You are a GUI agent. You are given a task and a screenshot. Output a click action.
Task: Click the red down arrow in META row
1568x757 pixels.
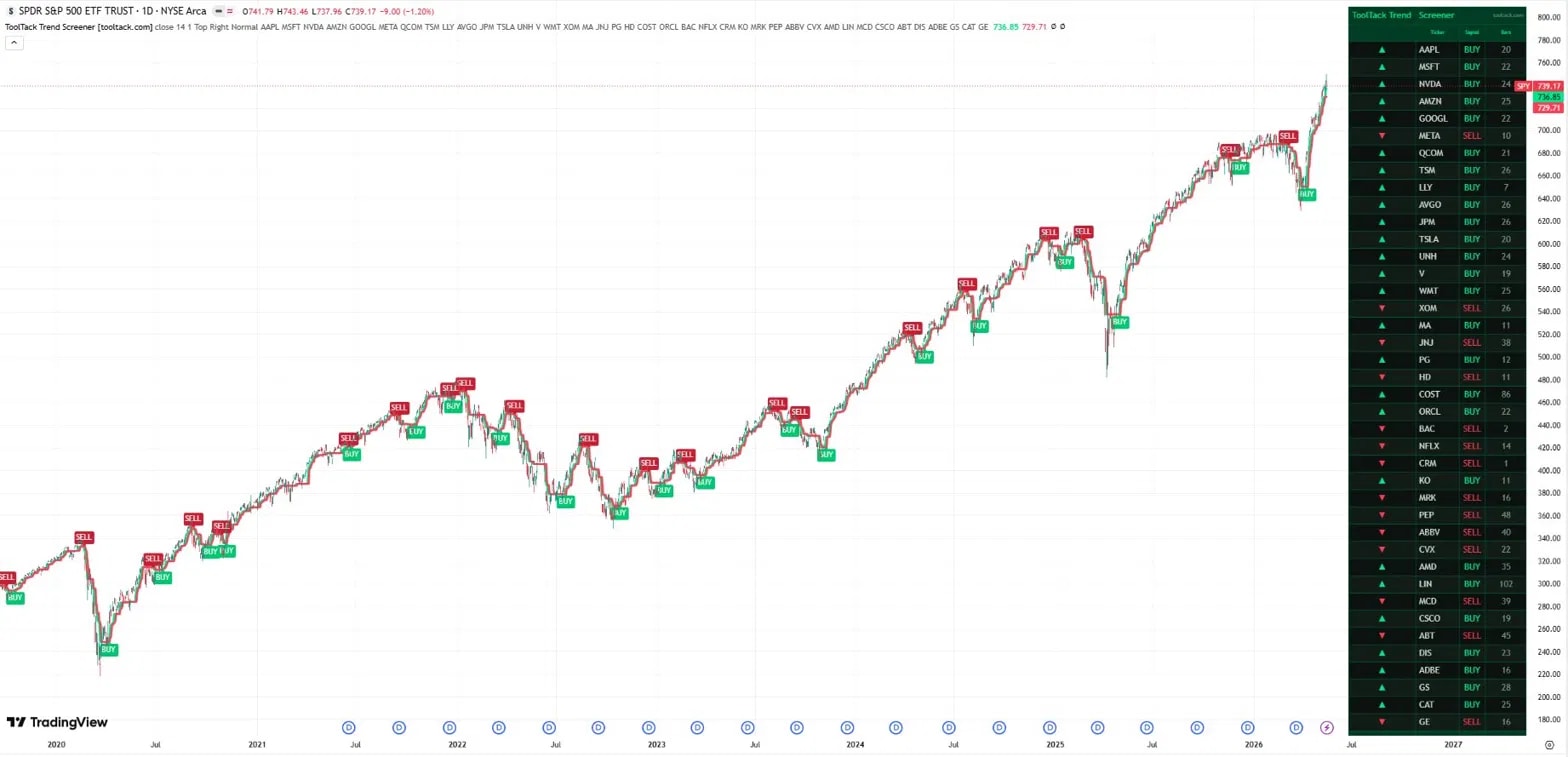tap(1382, 135)
